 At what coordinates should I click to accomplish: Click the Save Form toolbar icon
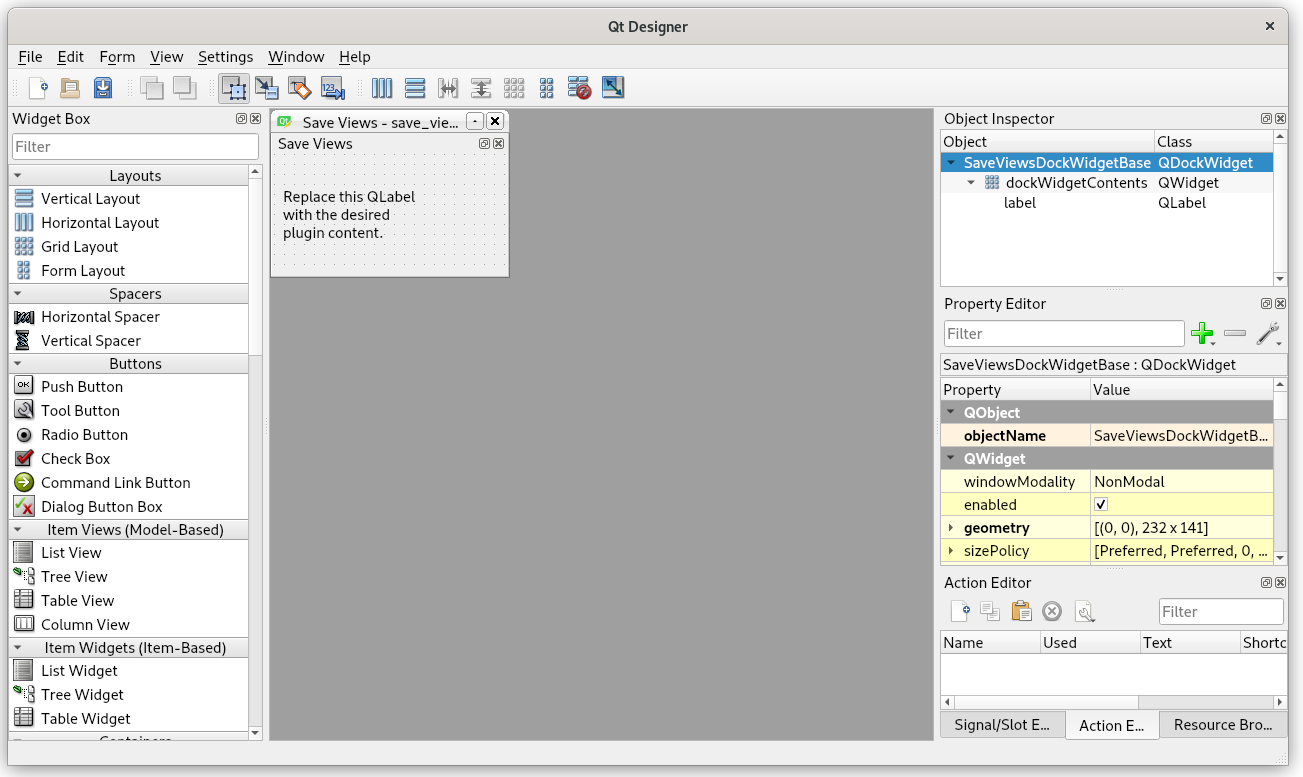[102, 88]
